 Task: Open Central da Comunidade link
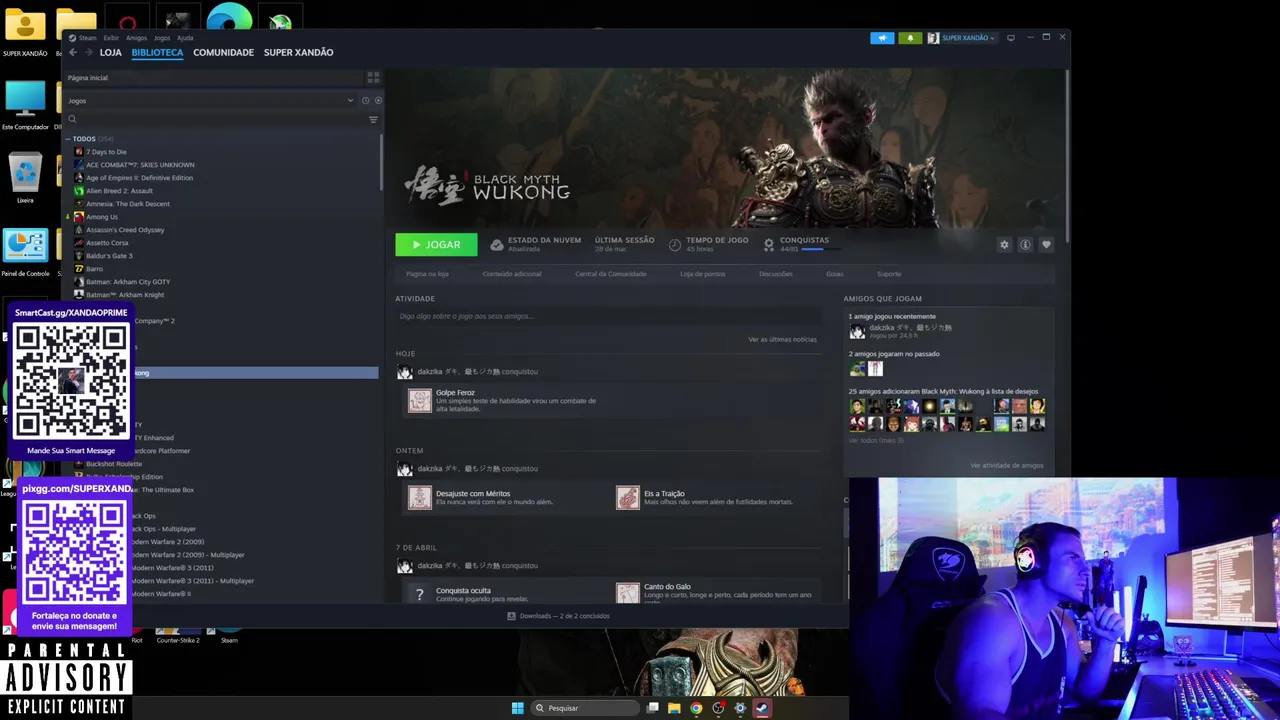coord(611,274)
